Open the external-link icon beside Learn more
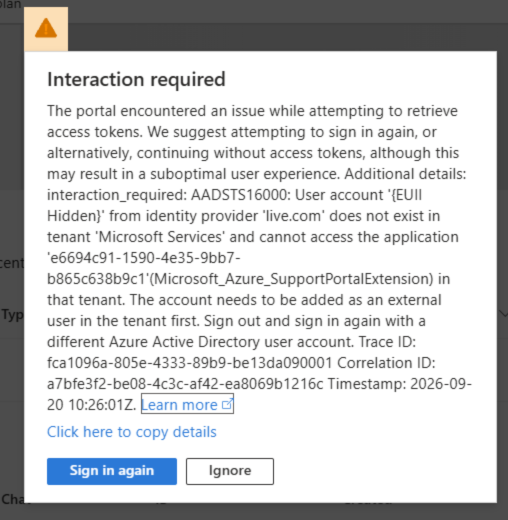The image size is (508, 520). (227, 404)
